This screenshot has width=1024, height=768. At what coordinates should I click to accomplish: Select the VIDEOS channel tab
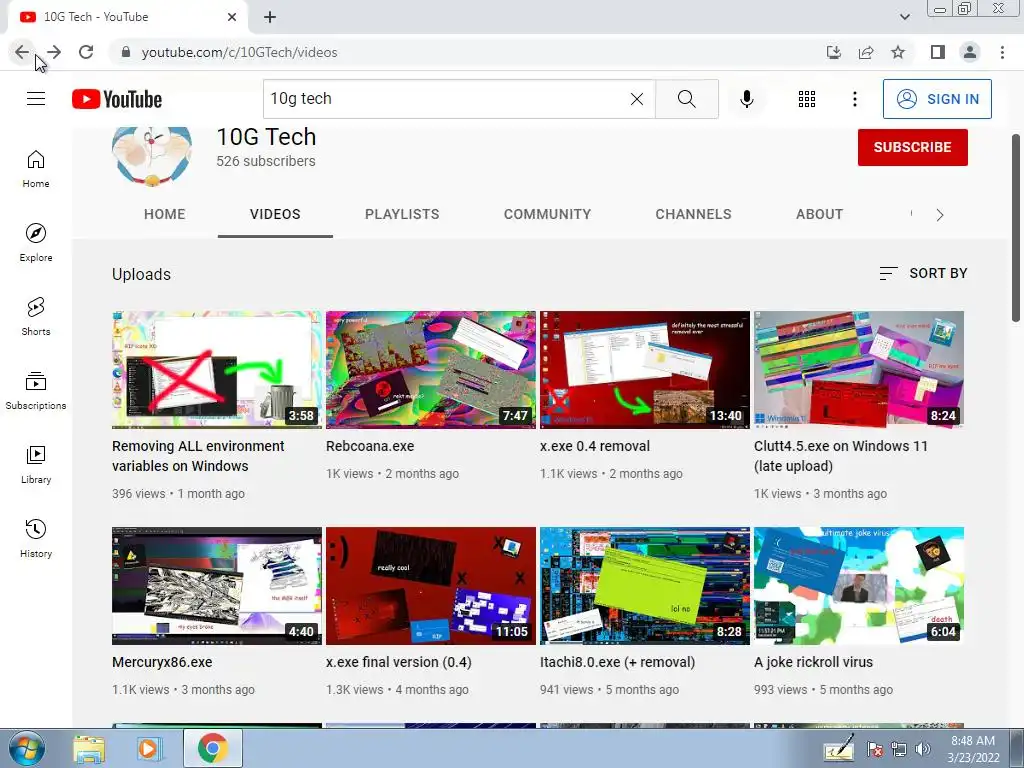(x=275, y=214)
